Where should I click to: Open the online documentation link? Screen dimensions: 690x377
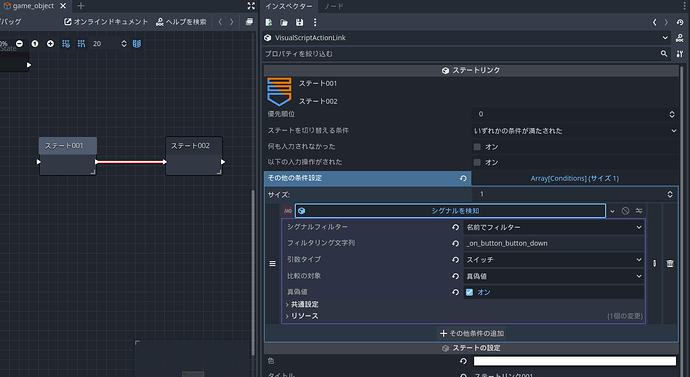click(106, 22)
